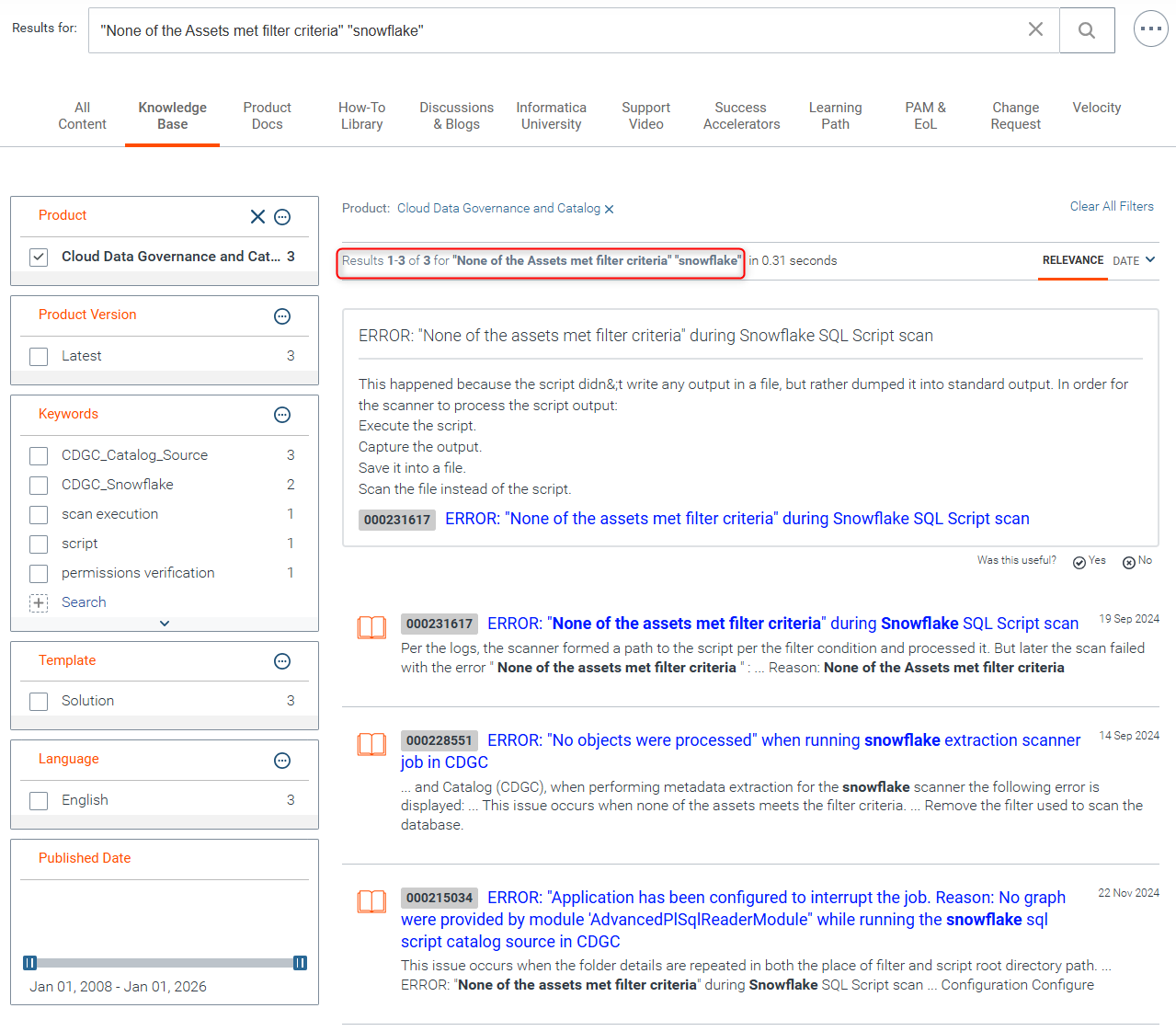Open Keywords facet options ellipsis
1176x1031 pixels.
pos(282,415)
